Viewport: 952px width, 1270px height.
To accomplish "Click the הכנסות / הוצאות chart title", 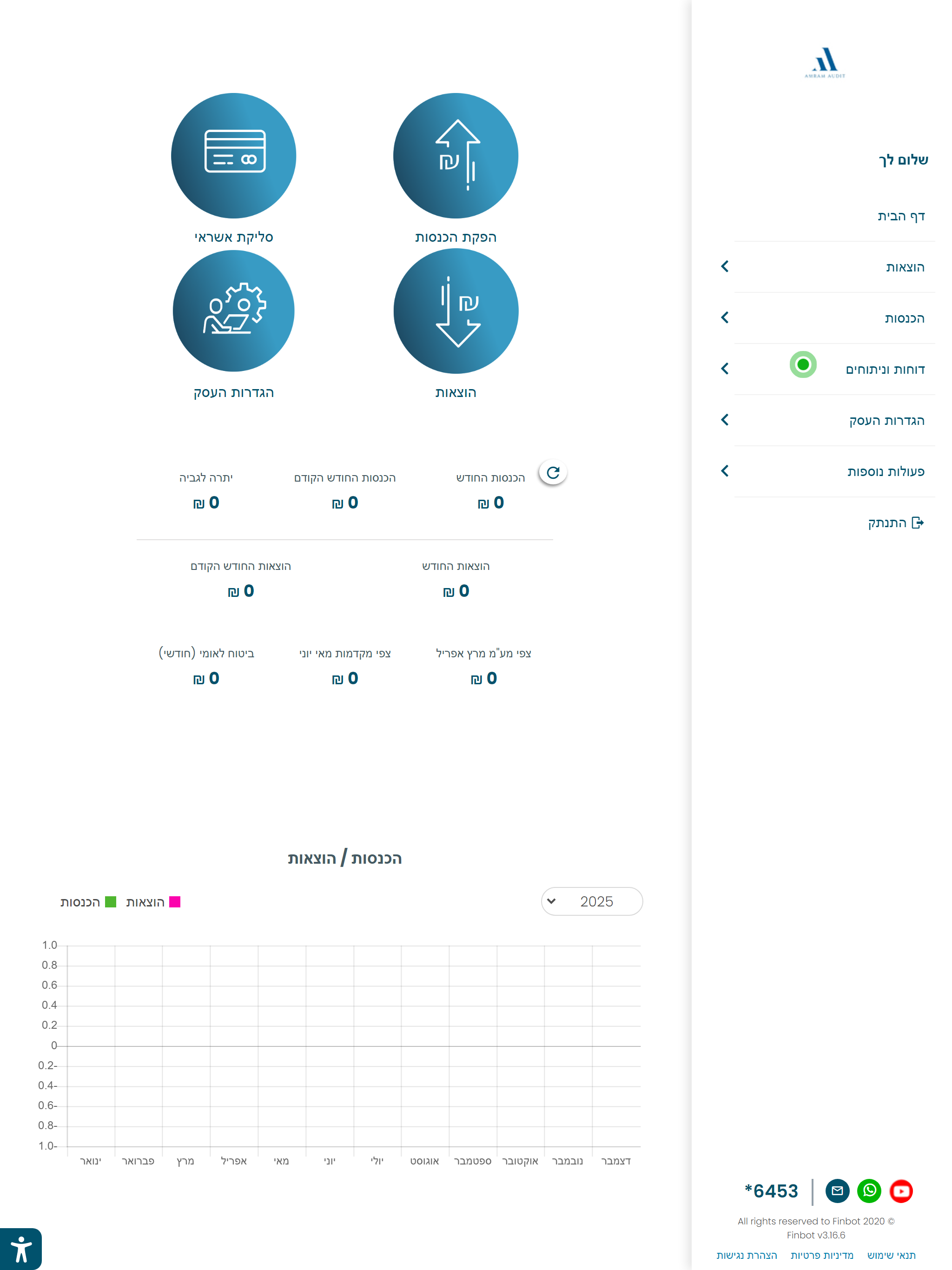I will tap(344, 858).
